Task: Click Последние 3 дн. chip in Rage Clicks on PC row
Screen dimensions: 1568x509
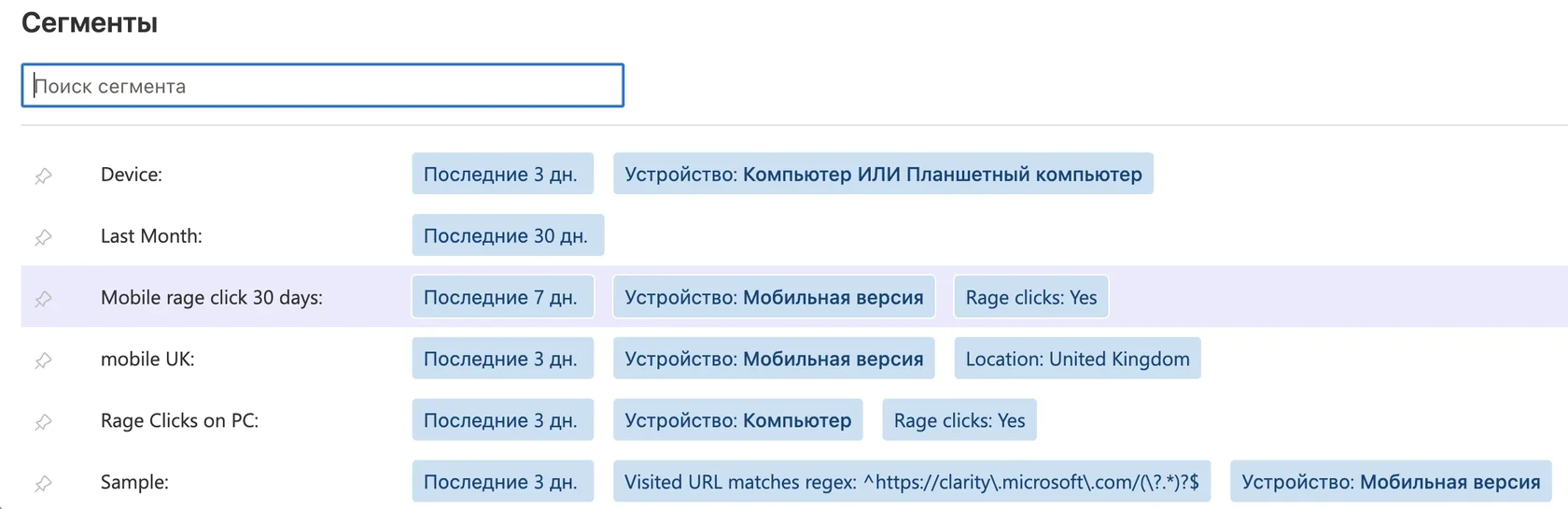Action: [x=502, y=420]
